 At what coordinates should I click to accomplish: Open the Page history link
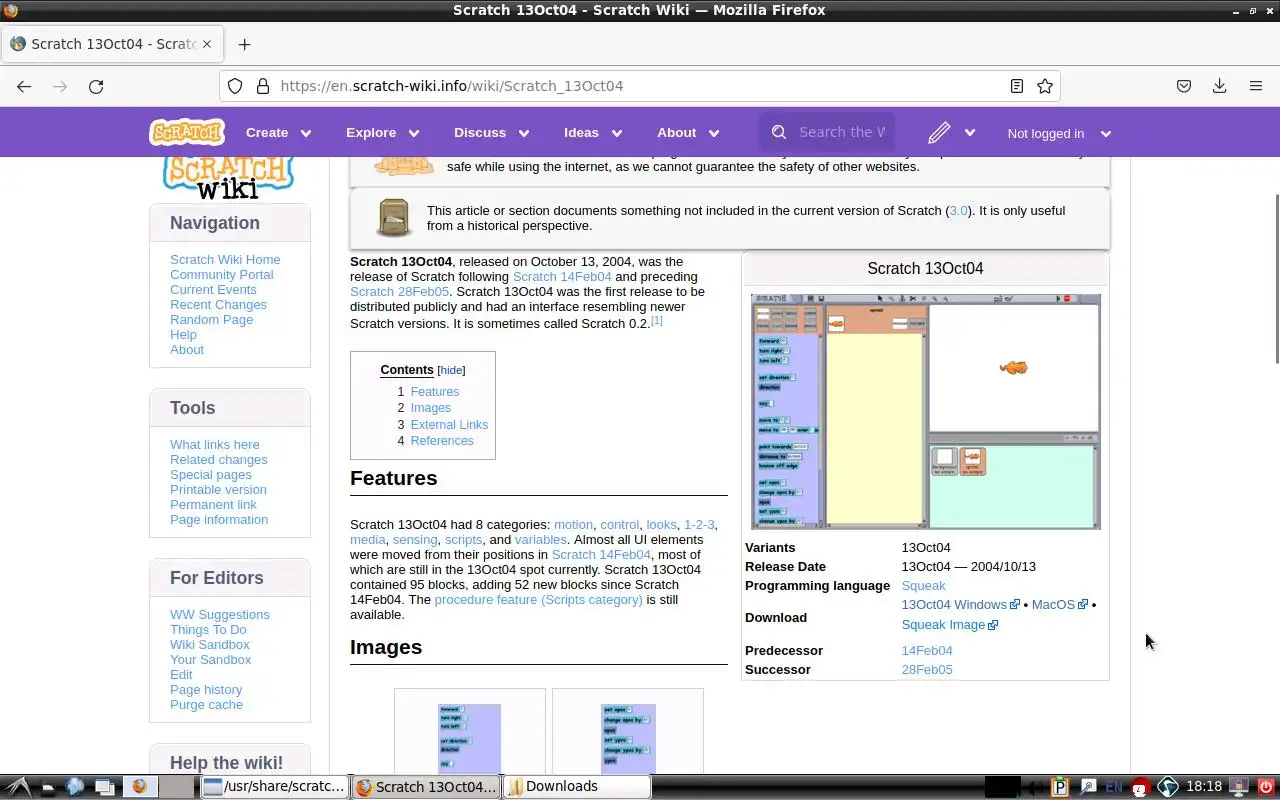click(206, 689)
